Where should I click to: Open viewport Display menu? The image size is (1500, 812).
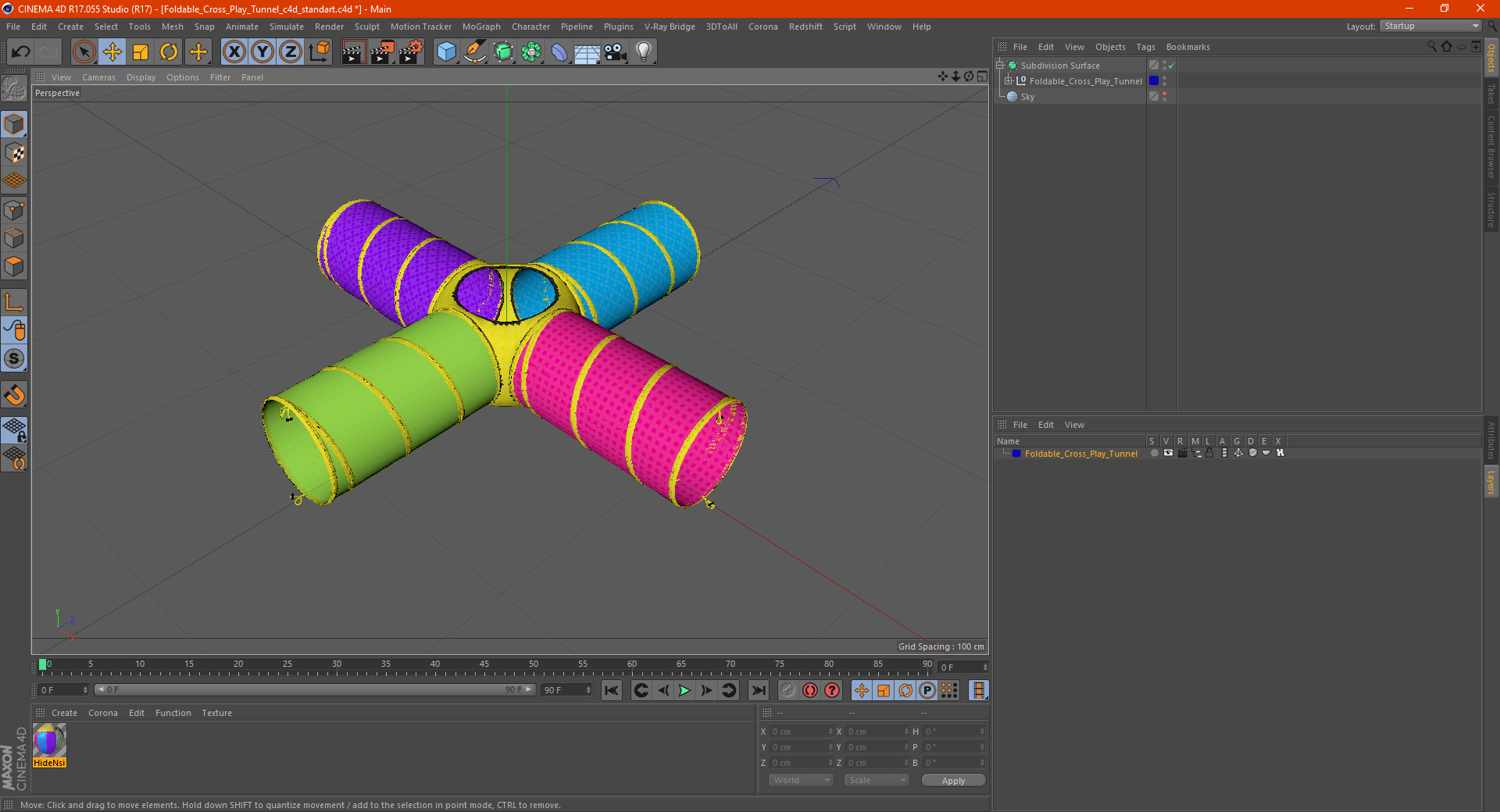pos(141,77)
